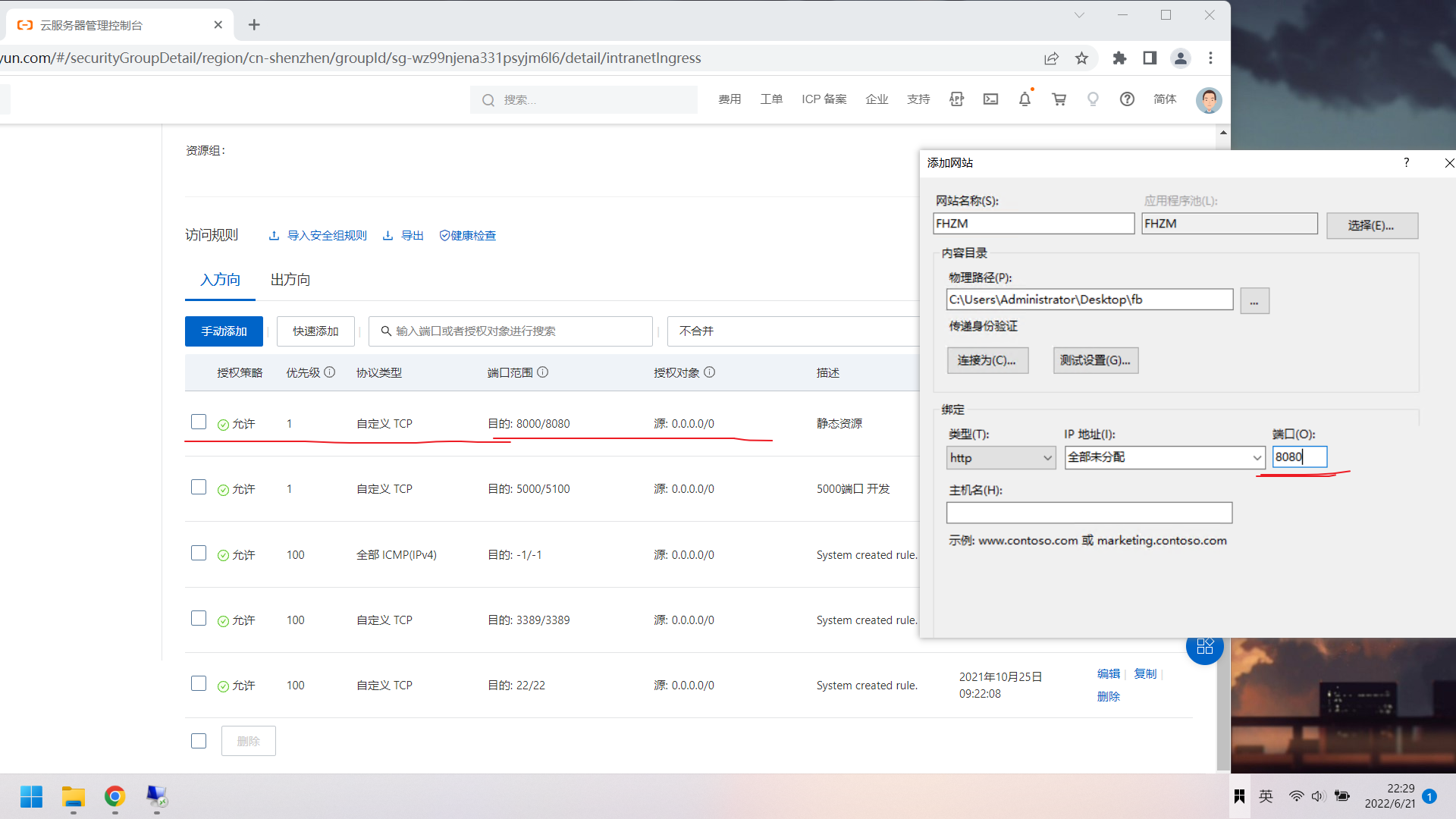The height and width of the screenshot is (819, 1456).
Task: Open the shopping cart icon
Action: pyautogui.click(x=1059, y=99)
